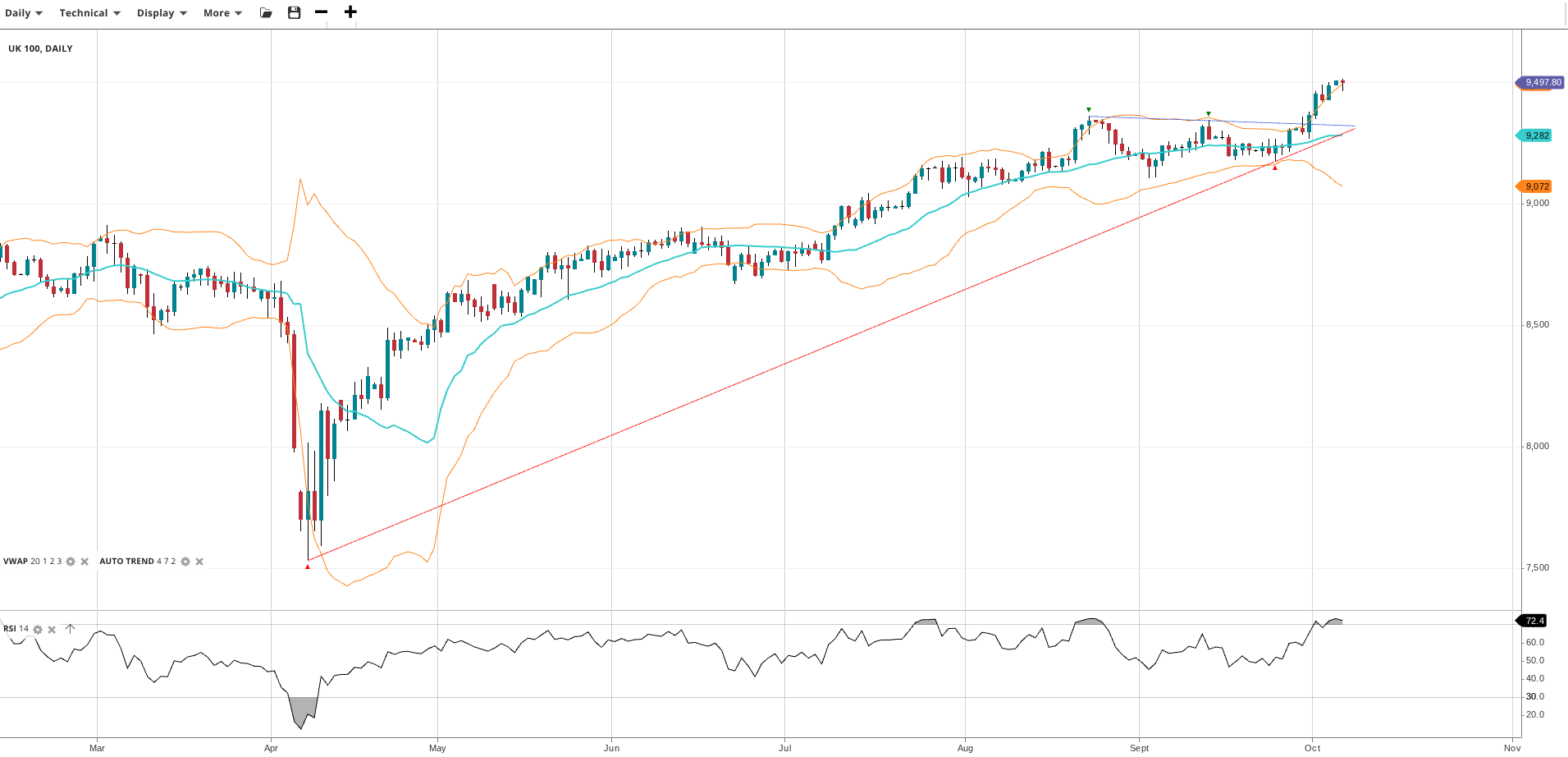Image resolution: width=1568 pixels, height=757 pixels.
Task: Open RSI indicator settings gear
Action: point(38,630)
